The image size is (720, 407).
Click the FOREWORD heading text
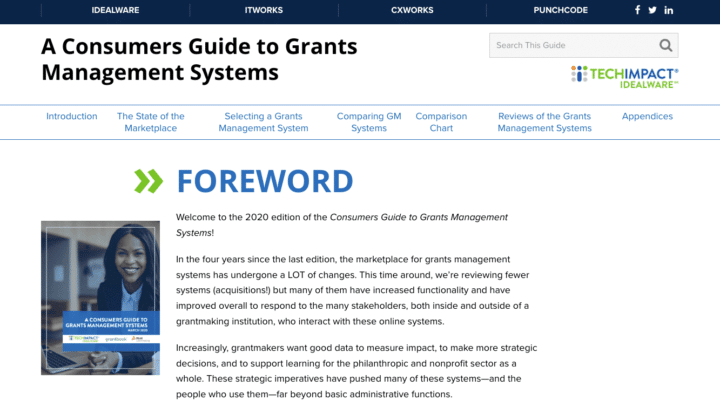point(265,181)
